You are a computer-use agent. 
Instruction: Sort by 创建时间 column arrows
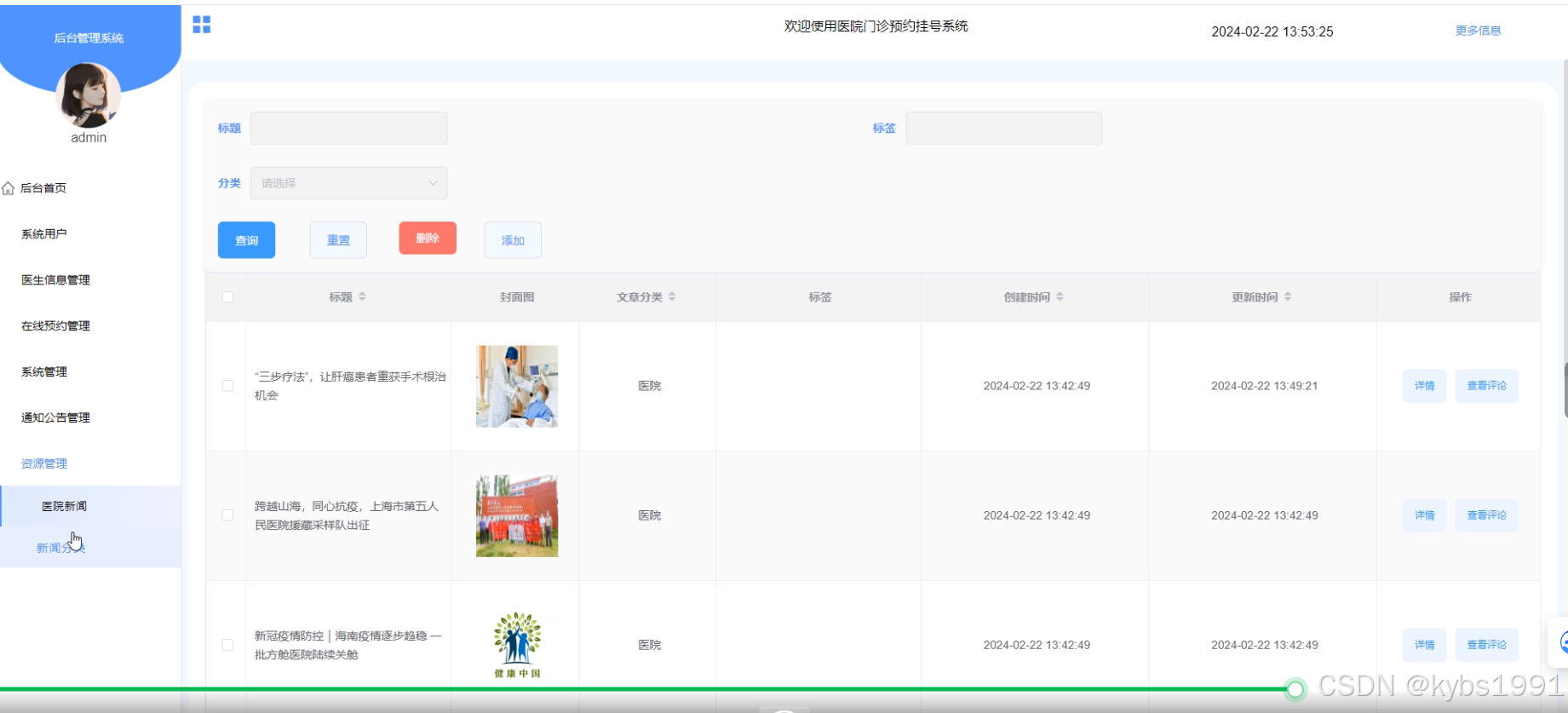(1060, 296)
